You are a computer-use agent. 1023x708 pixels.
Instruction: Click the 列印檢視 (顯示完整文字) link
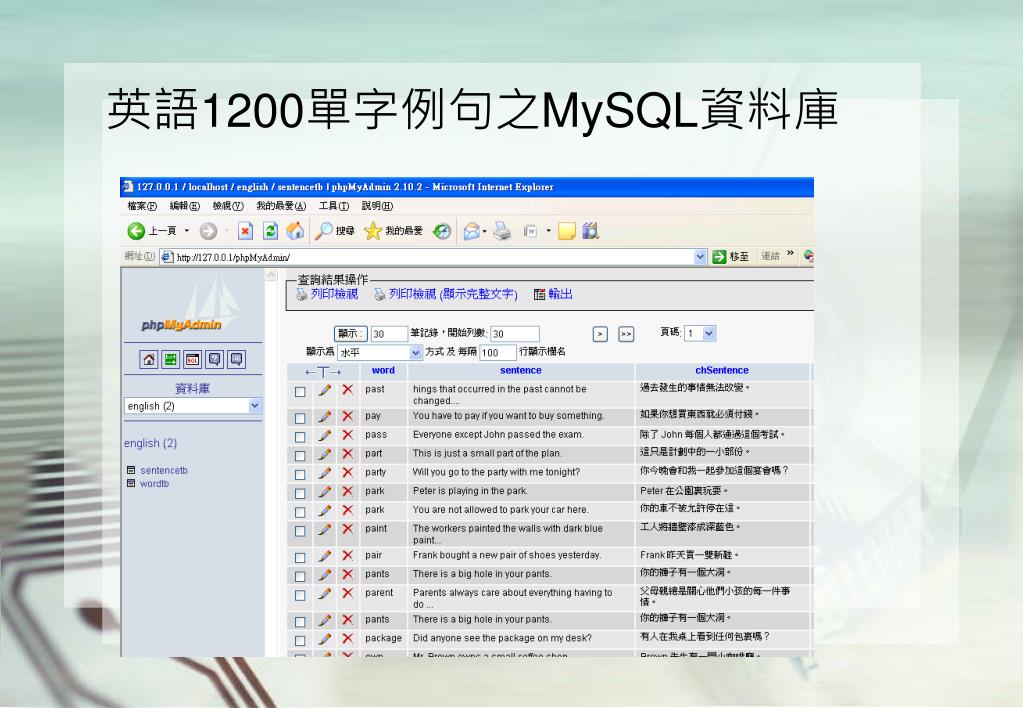click(x=453, y=294)
